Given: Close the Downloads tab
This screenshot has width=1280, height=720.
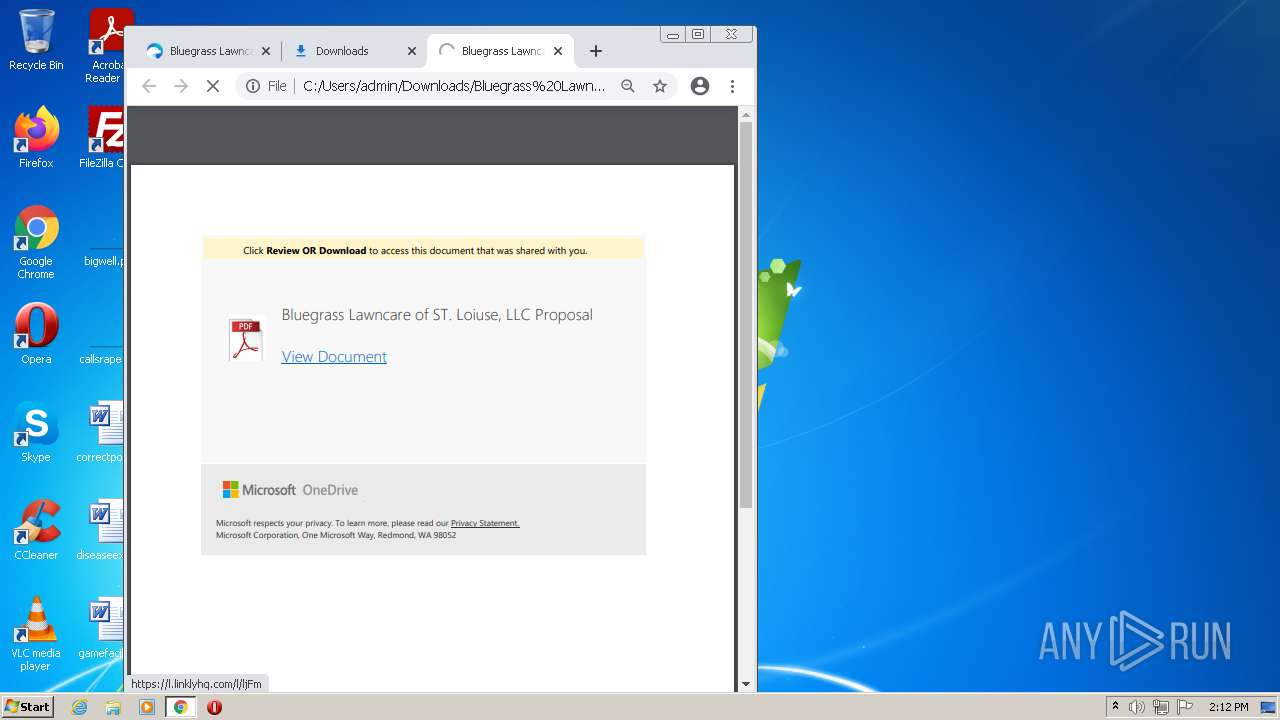Looking at the screenshot, I should tap(412, 51).
